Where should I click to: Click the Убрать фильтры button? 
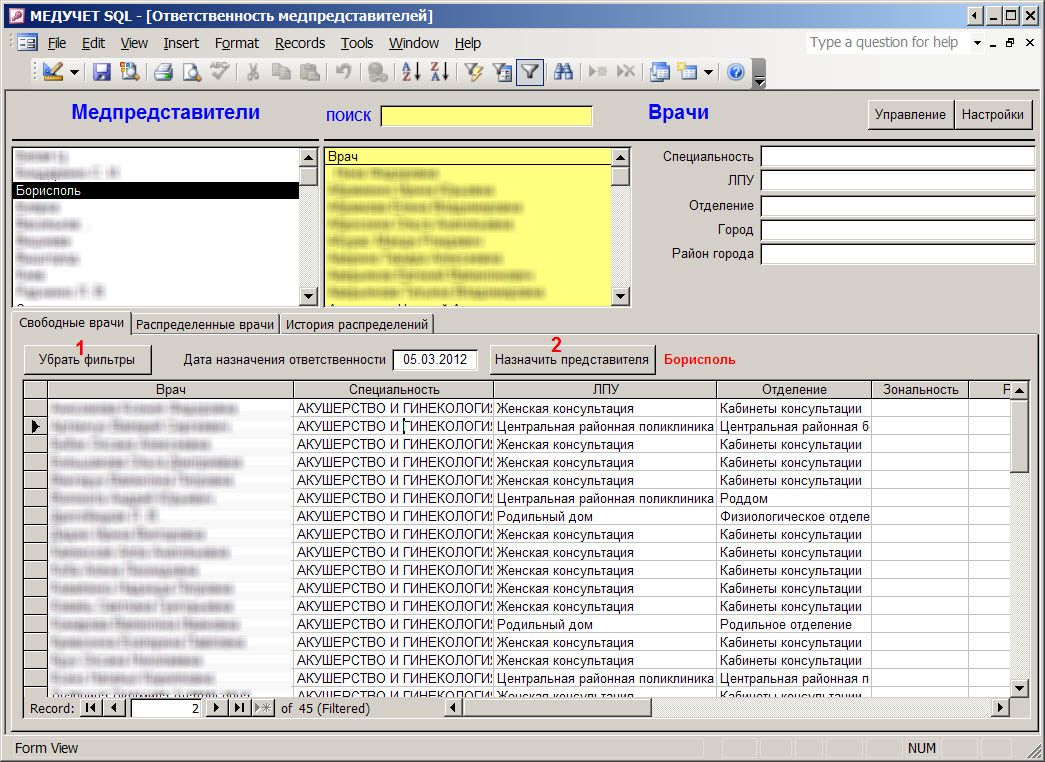pos(87,360)
